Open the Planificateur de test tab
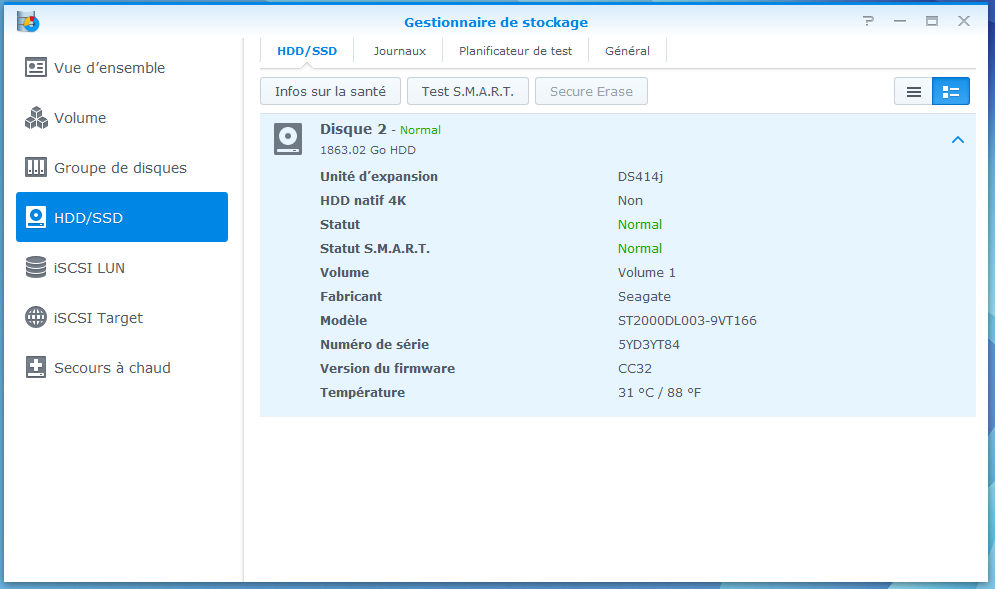 [x=515, y=51]
